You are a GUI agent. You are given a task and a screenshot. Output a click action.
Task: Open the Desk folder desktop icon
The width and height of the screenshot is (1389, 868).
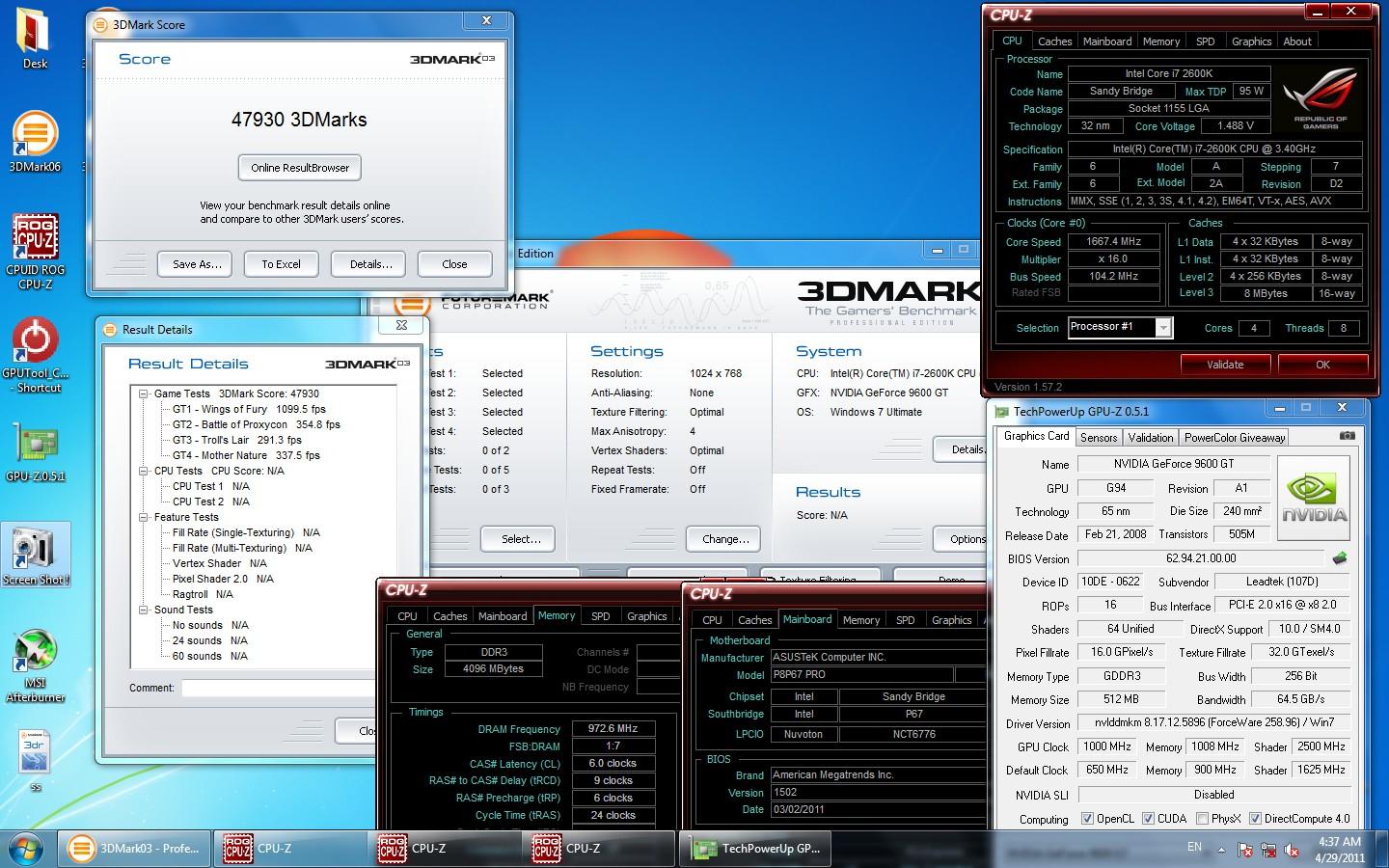35,39
